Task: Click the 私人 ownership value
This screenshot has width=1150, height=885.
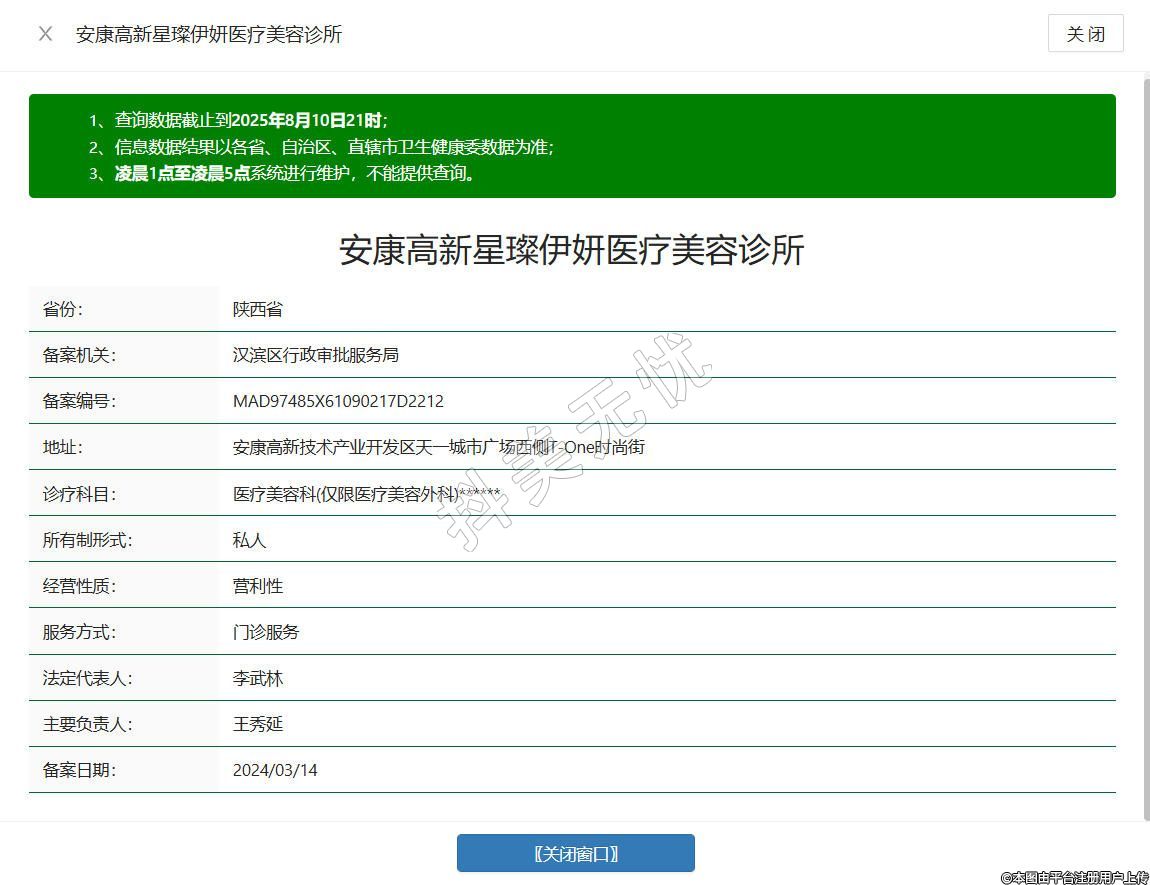Action: (x=250, y=540)
